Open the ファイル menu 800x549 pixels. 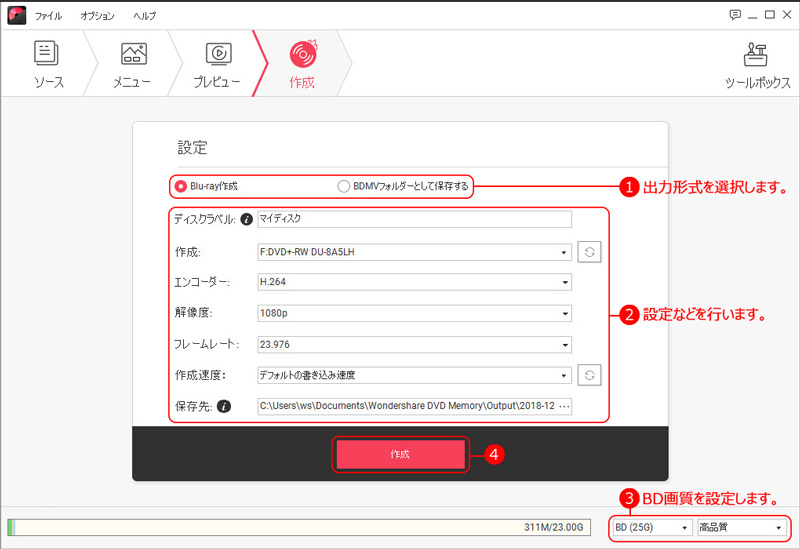tap(48, 16)
